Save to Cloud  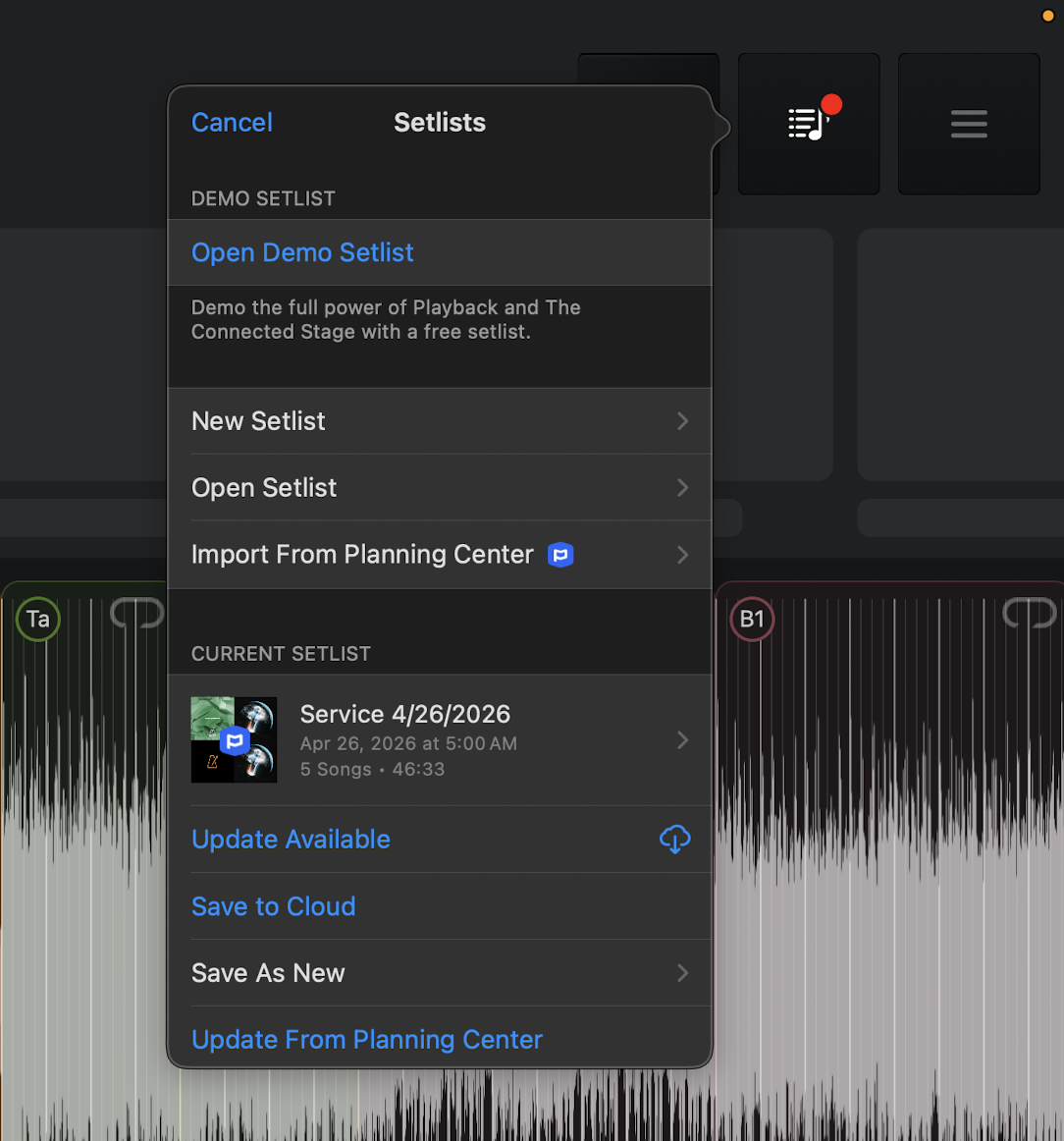point(440,906)
